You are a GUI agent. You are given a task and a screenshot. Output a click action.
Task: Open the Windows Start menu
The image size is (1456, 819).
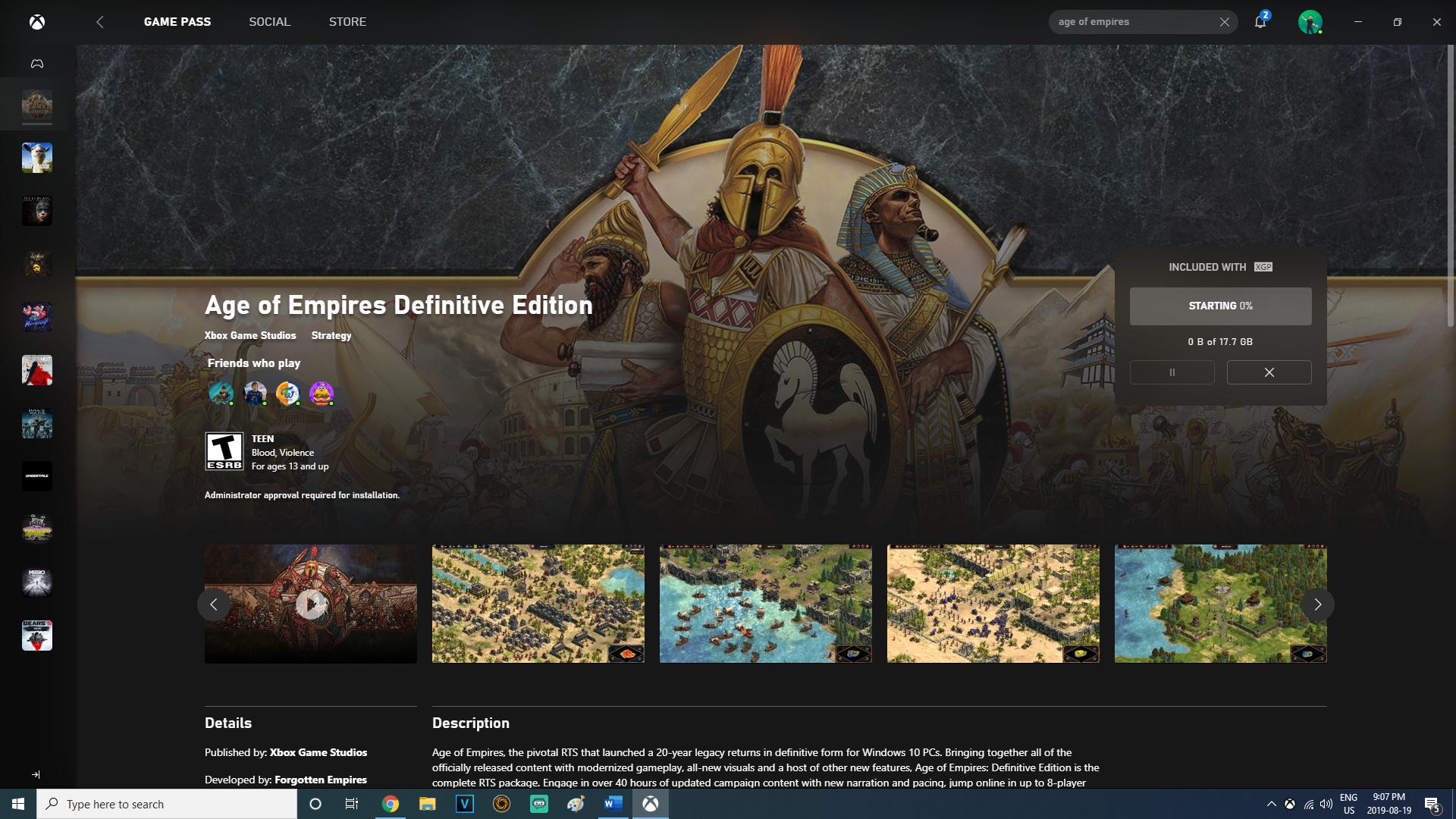[x=18, y=804]
